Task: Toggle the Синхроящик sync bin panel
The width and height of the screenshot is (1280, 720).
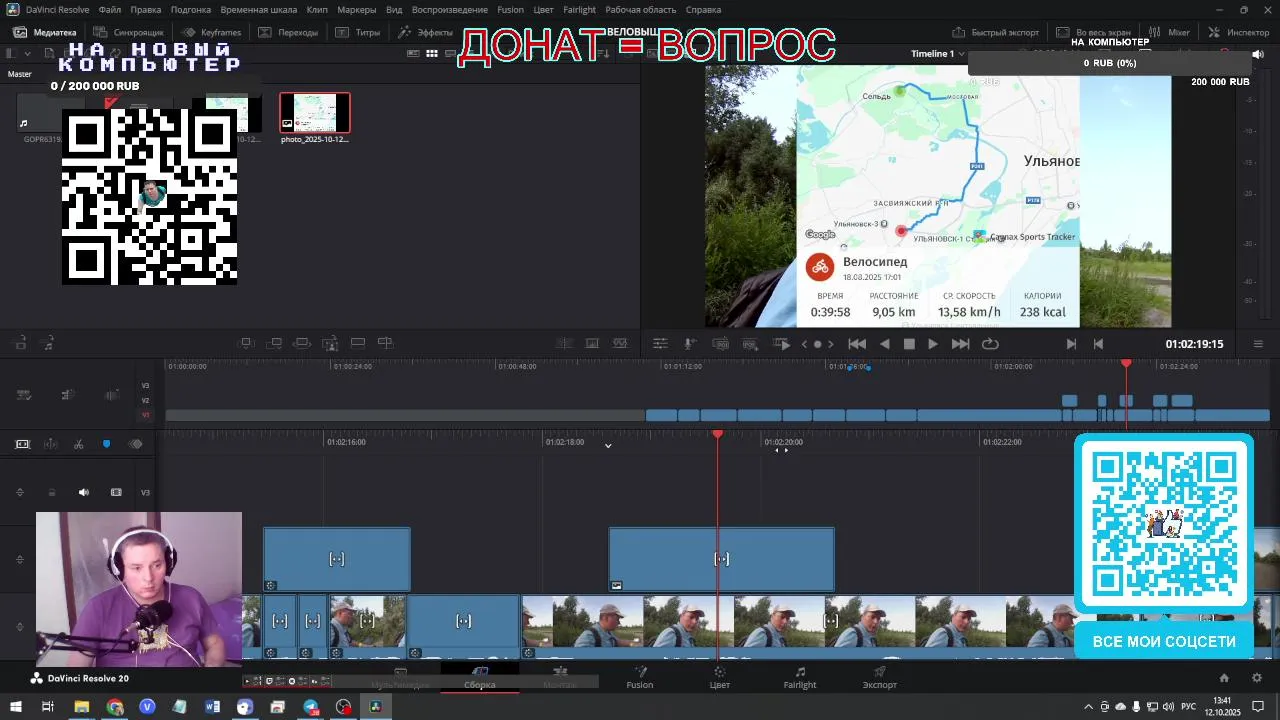Action: 128,32
